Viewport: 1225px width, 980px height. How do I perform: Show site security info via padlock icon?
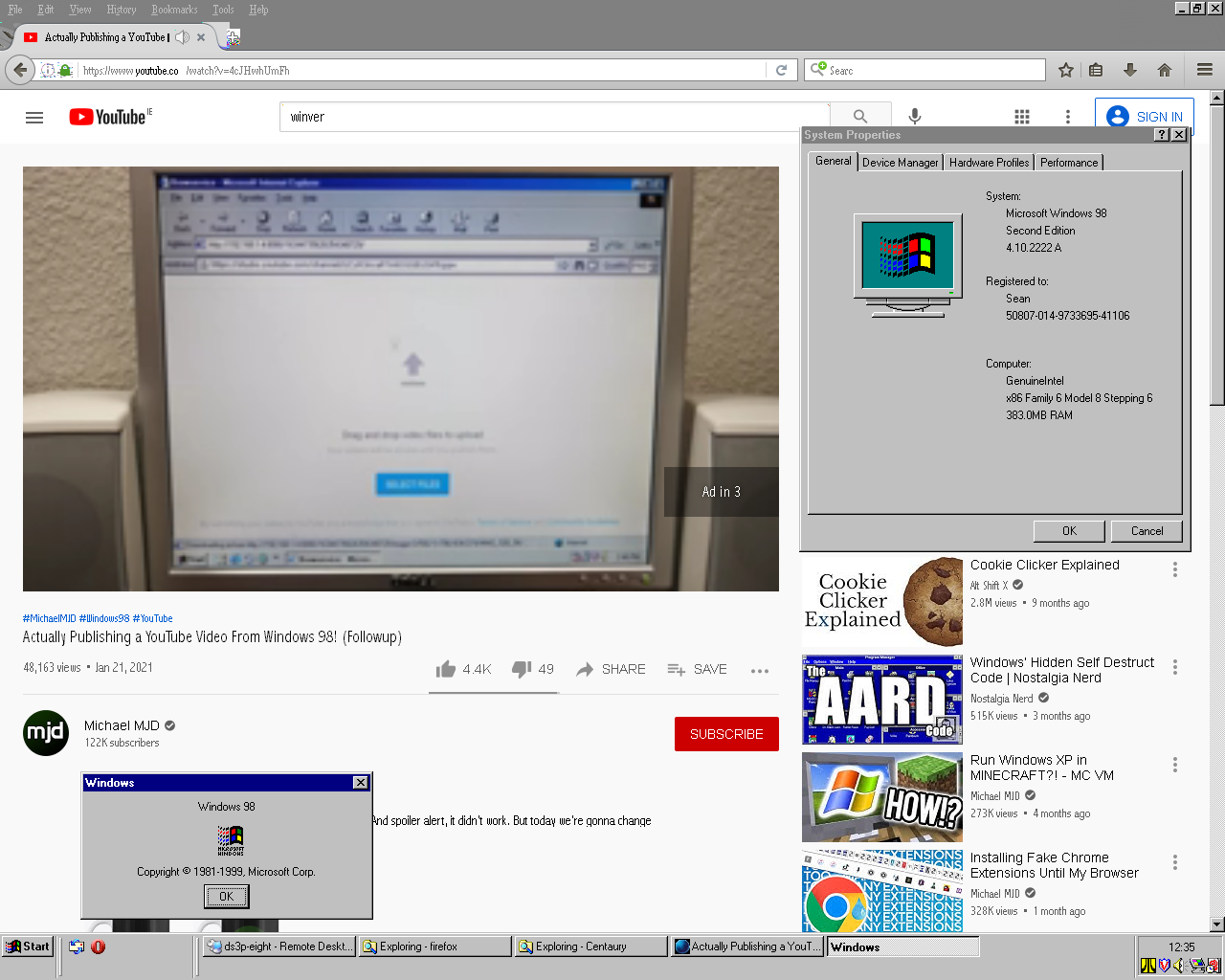coord(65,70)
